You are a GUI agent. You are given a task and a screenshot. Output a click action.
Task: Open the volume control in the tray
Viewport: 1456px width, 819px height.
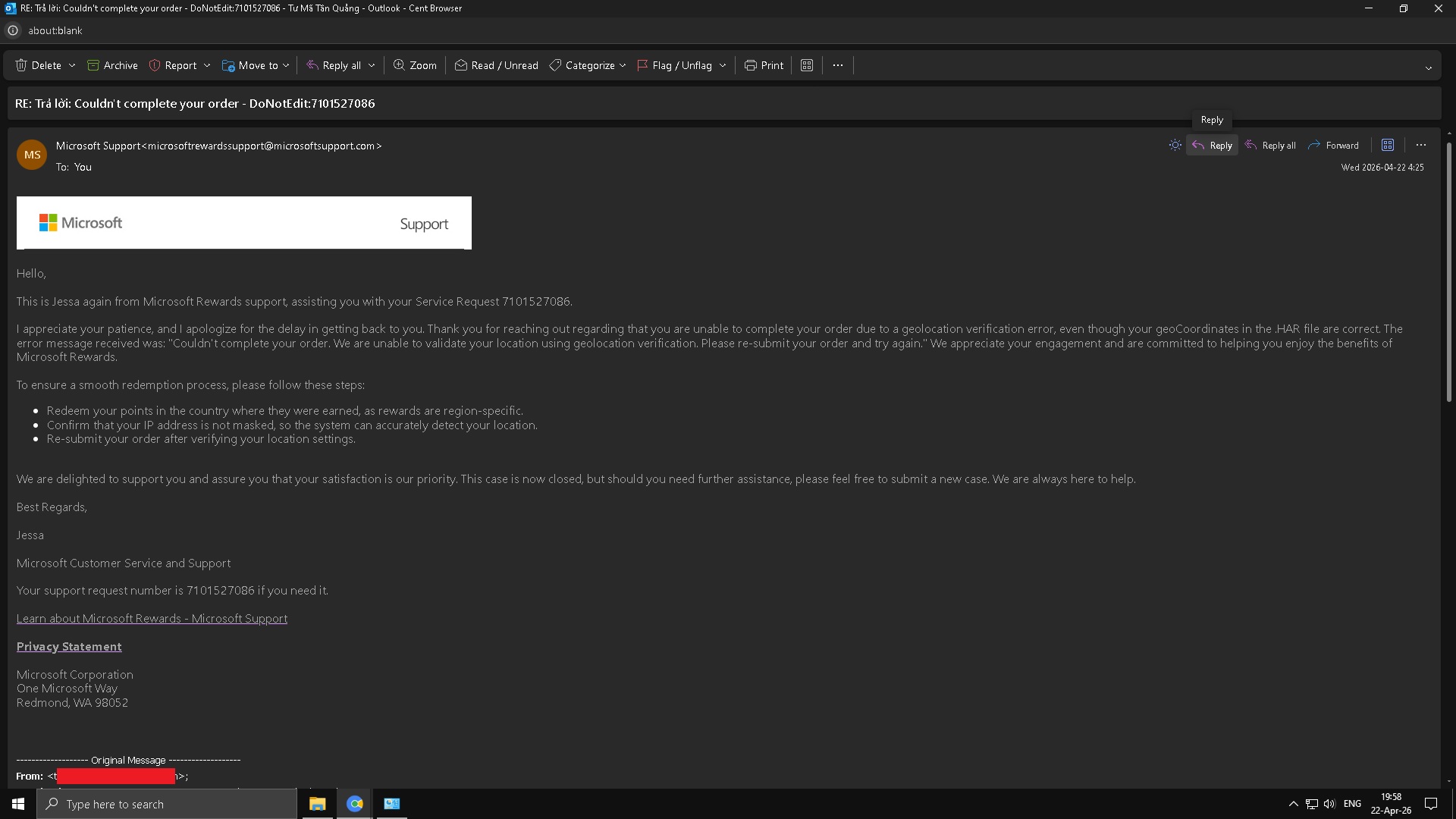(1329, 804)
